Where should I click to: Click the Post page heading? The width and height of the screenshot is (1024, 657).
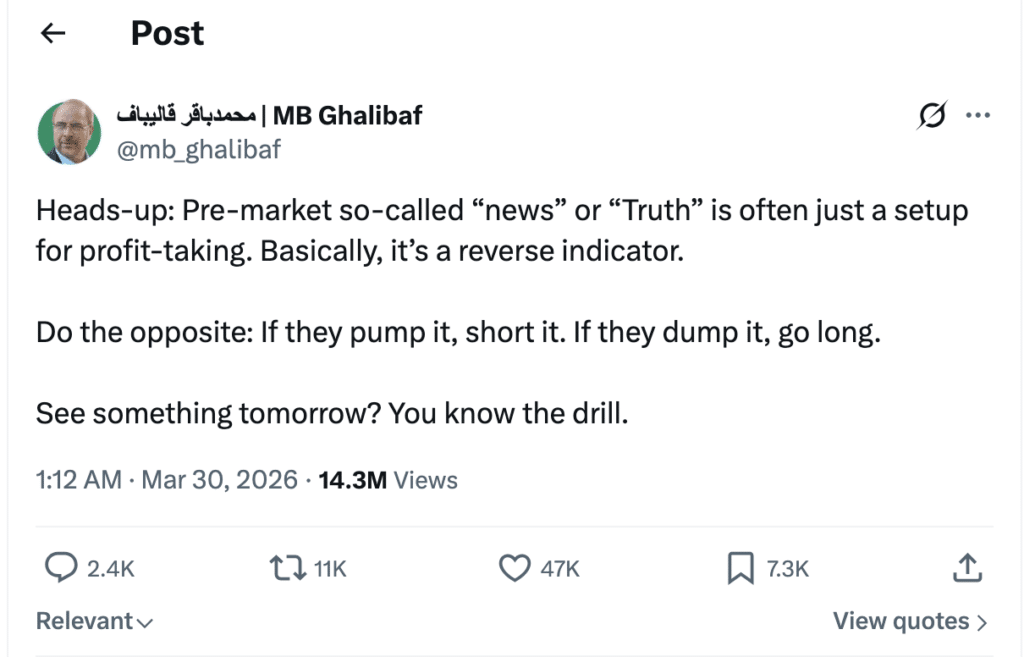[167, 34]
